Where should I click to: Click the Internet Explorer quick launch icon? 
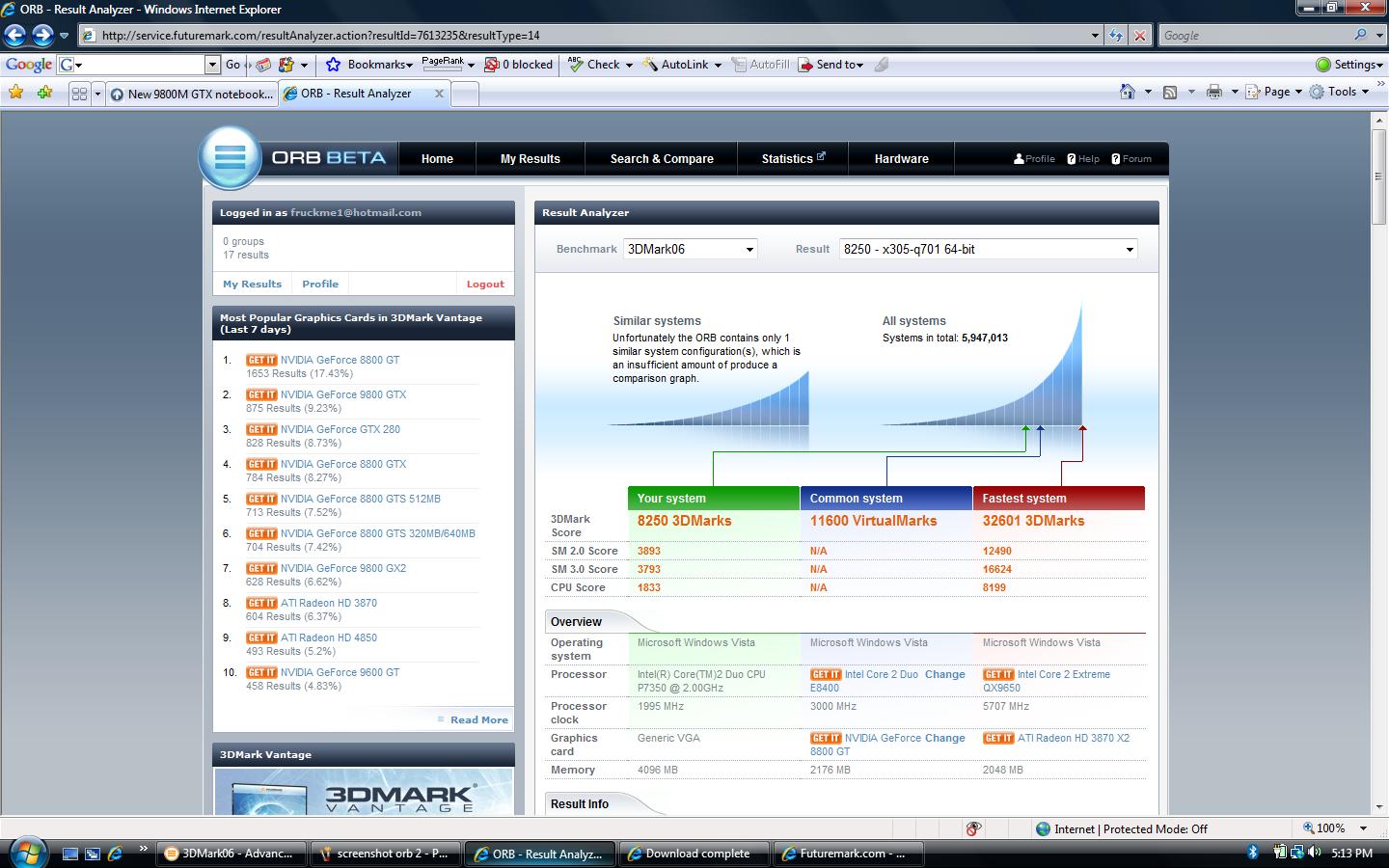pos(115,854)
